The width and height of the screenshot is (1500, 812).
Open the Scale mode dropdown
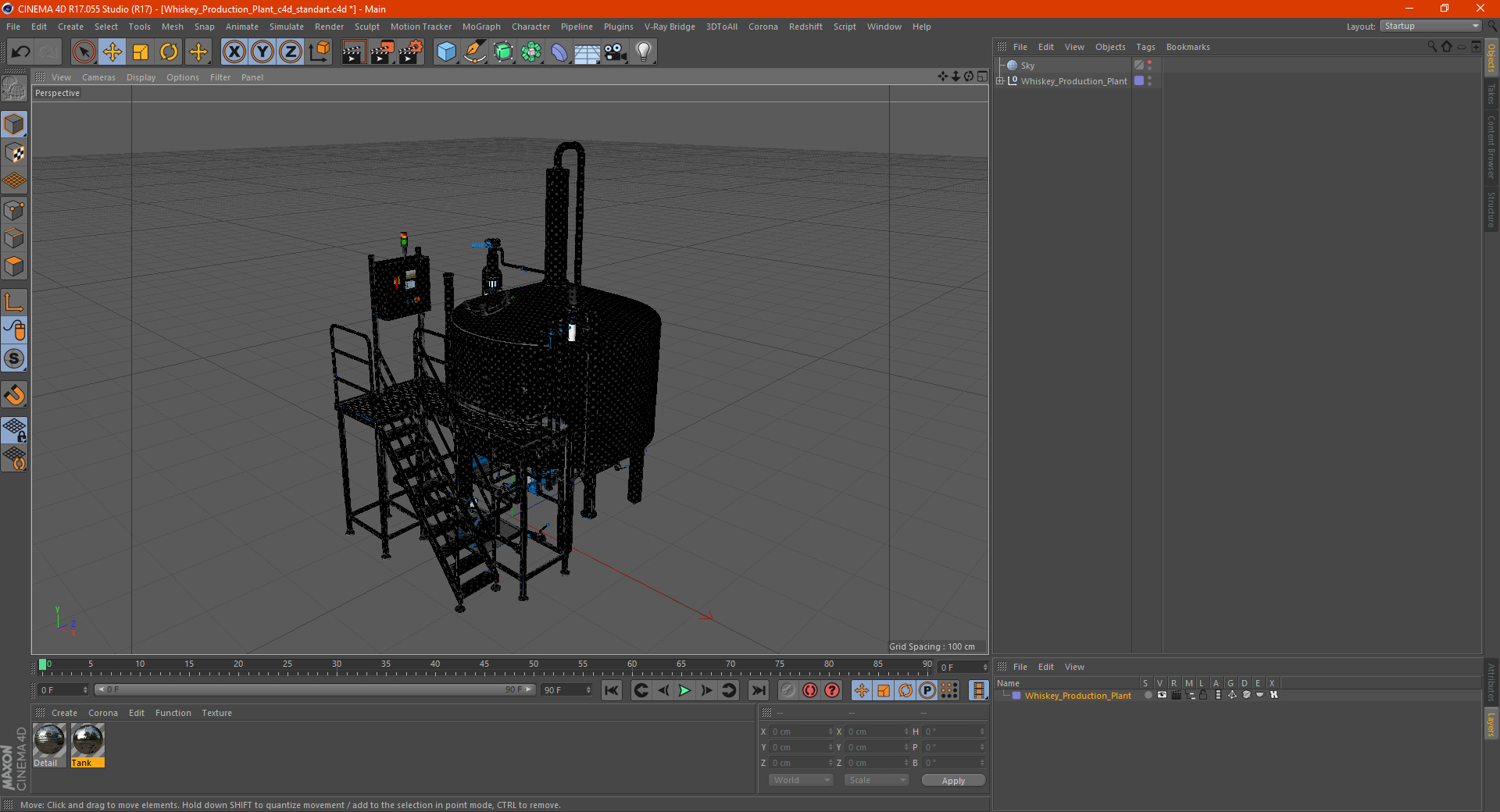click(877, 780)
